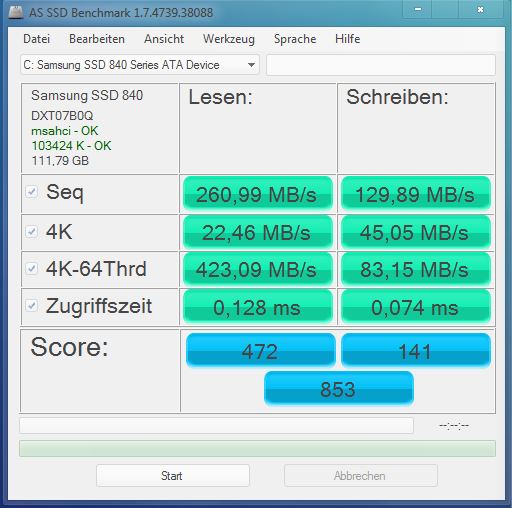This screenshot has width=512, height=508.
Task: Open the Bearbeiten menu
Action: (x=97, y=39)
